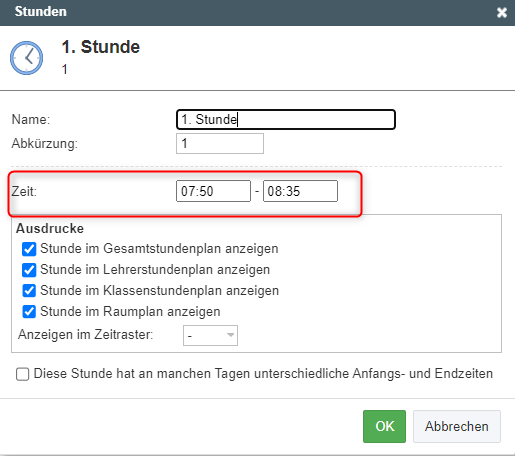Click the Stunde im Raumplan anzeigen label
This screenshot has height=456, width=515.
130,311
